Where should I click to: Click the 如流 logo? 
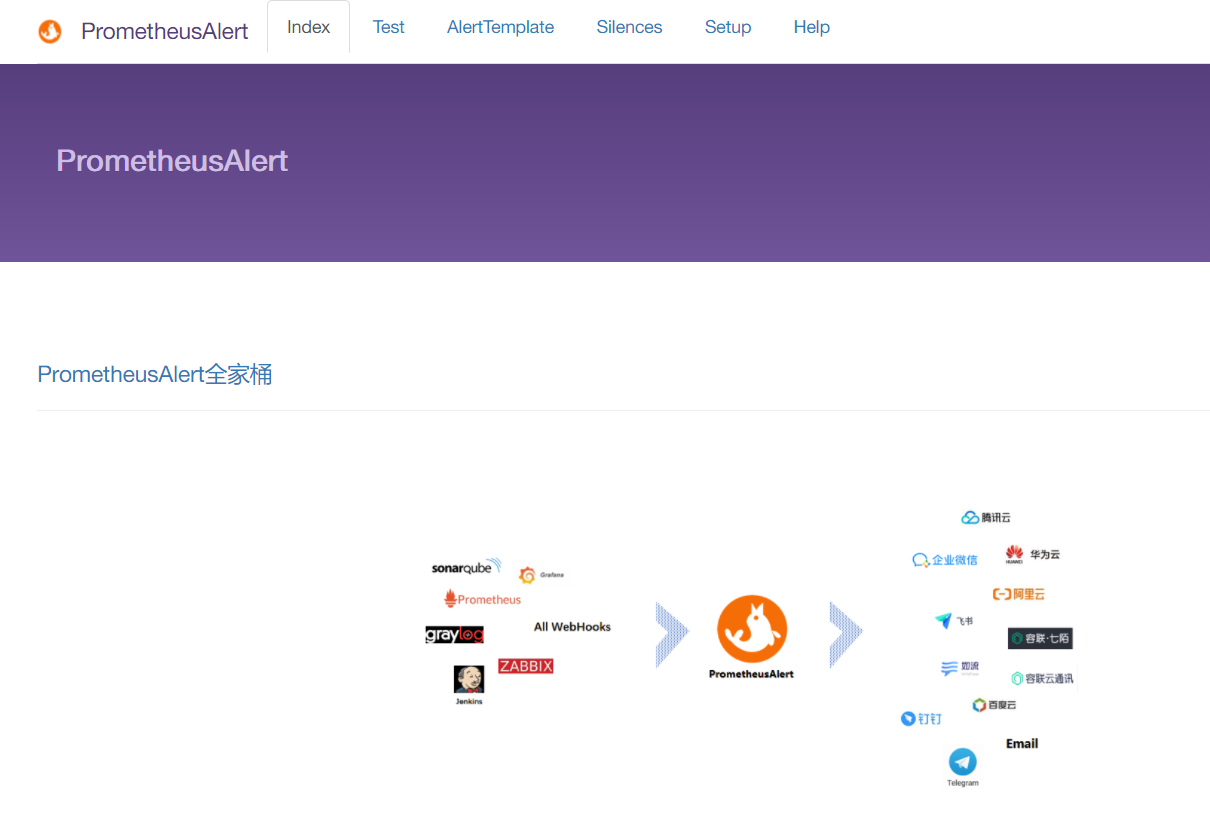pos(960,667)
